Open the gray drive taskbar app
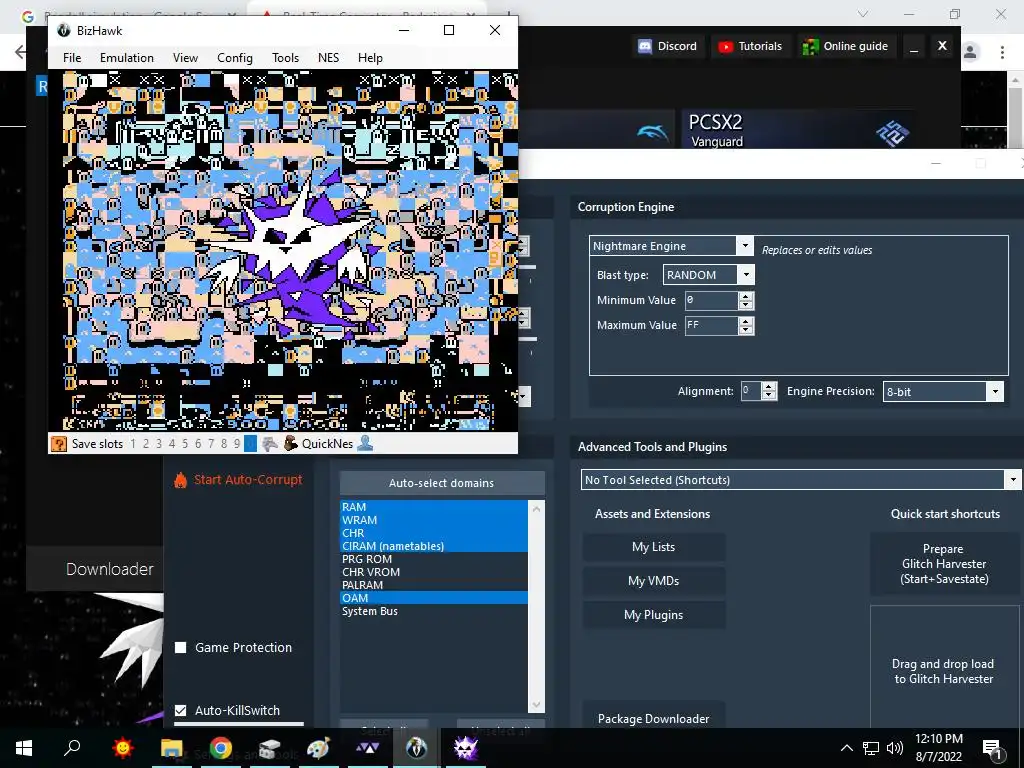This screenshot has width=1024, height=768. pos(269,748)
